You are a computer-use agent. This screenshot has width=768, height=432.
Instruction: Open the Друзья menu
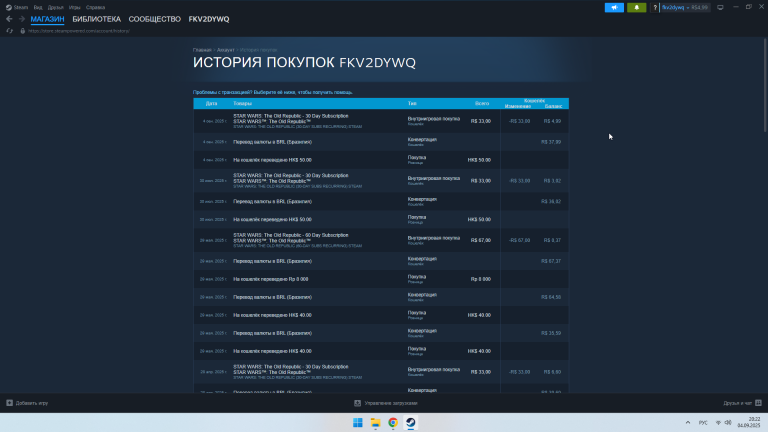coord(55,7)
